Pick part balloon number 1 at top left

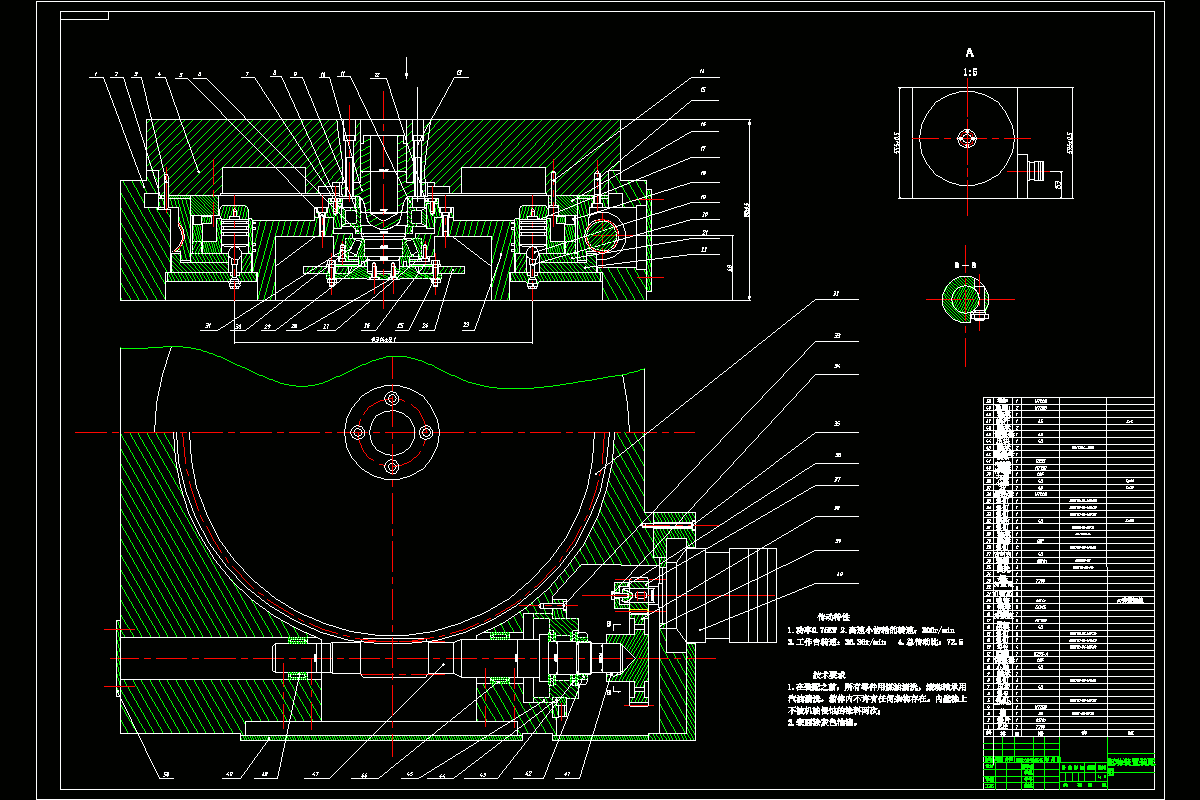(x=95, y=74)
